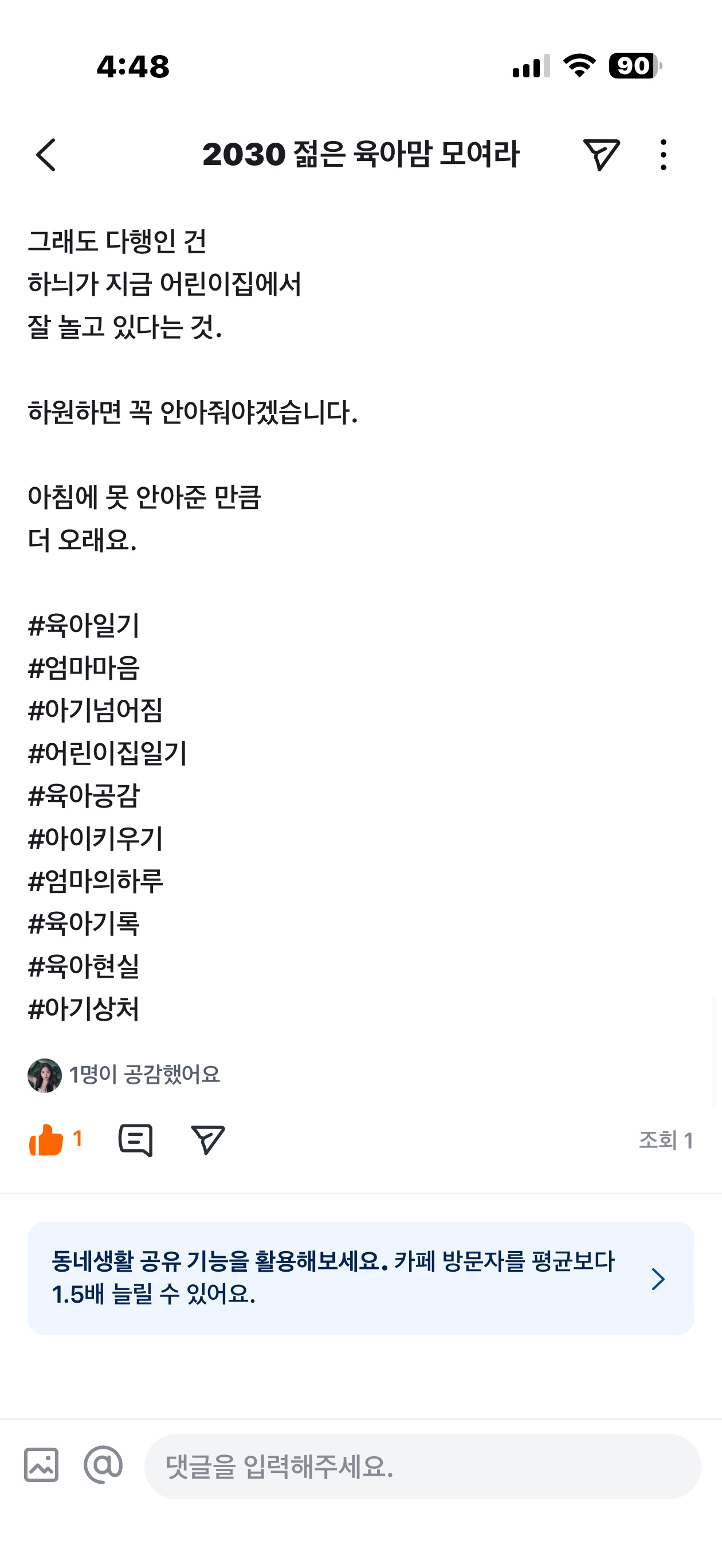Open comments via speech bubble icon

point(135,1139)
